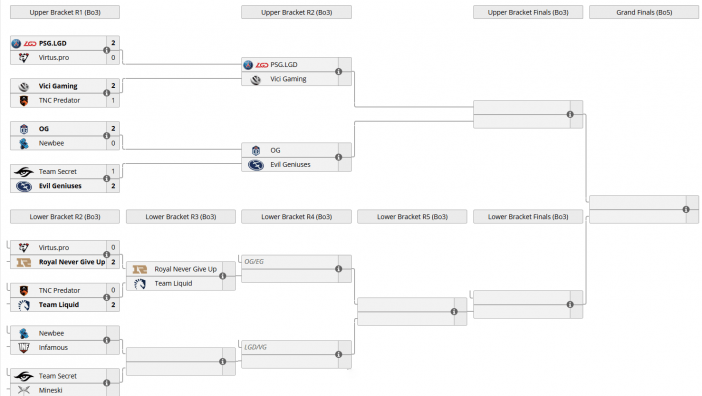Click the Upper Bracket Finals info icon
The width and height of the screenshot is (702, 396).
570,114
